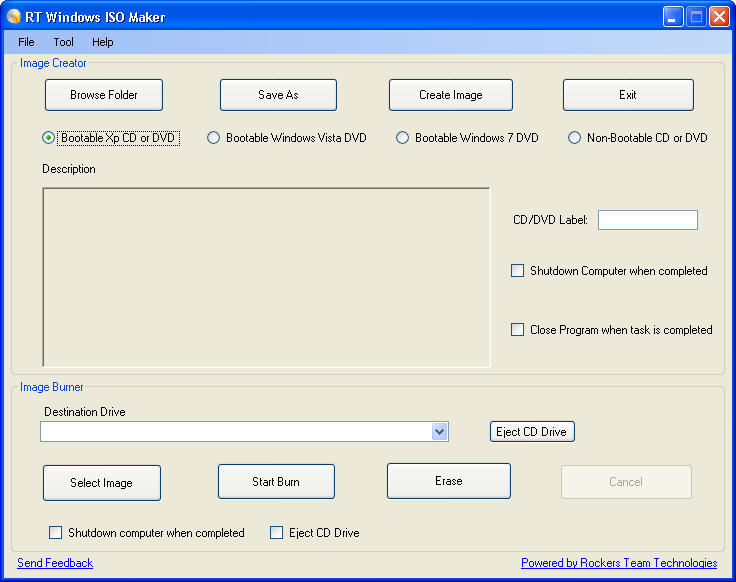Open the Tool menu
736x582 pixels.
pyautogui.click(x=64, y=42)
